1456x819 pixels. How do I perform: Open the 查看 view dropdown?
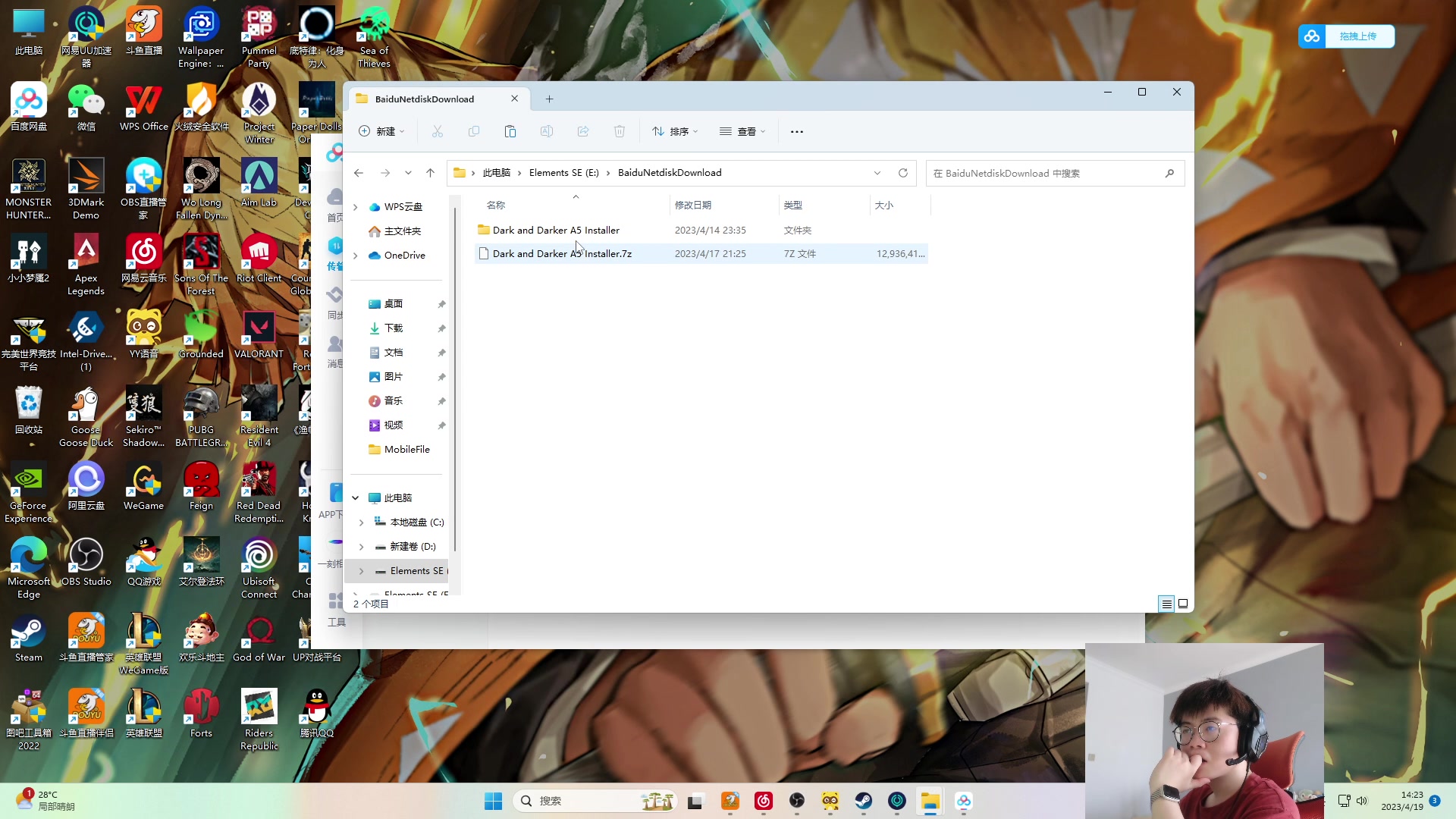(742, 131)
